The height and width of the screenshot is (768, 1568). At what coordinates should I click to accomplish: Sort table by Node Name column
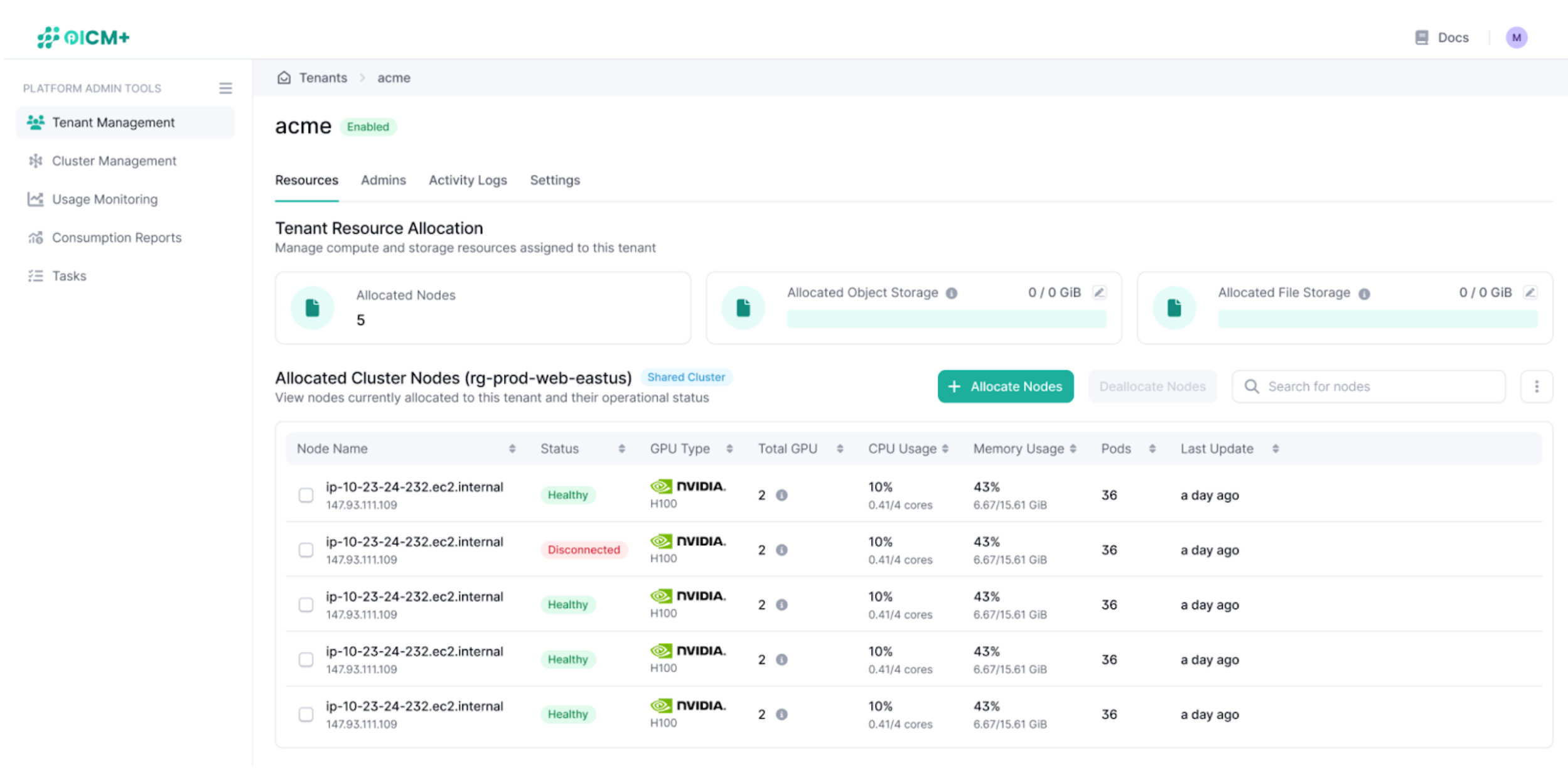click(x=512, y=449)
